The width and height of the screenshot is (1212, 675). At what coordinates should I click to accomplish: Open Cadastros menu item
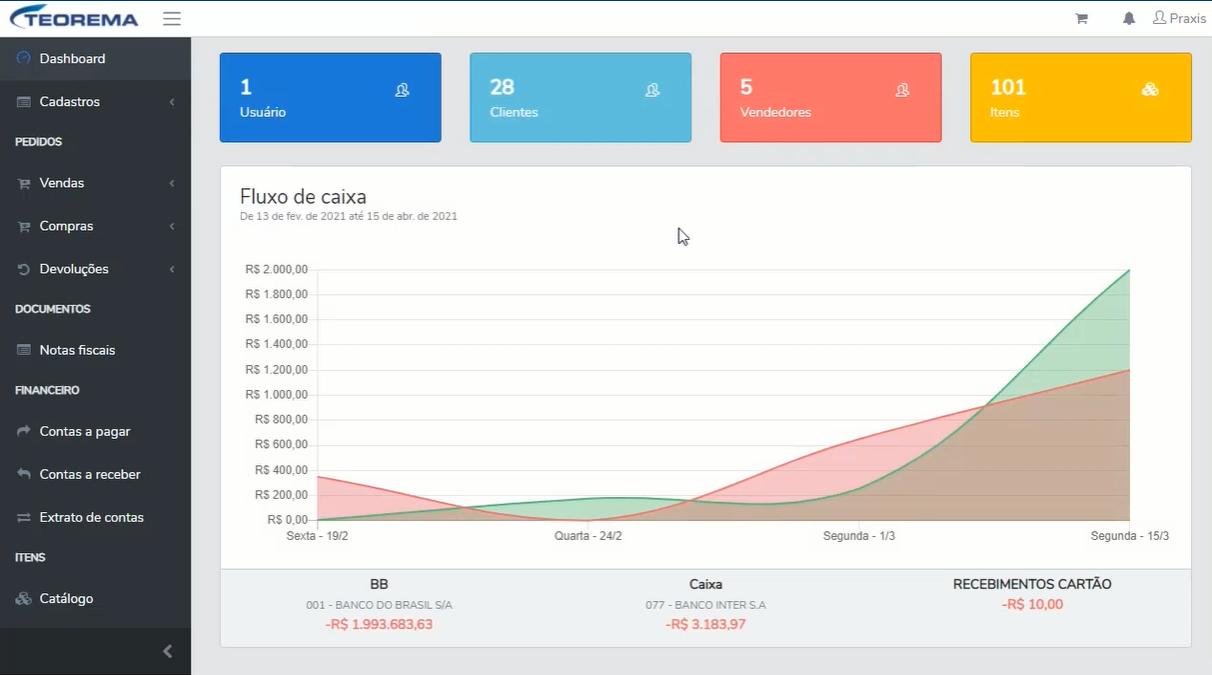point(95,102)
